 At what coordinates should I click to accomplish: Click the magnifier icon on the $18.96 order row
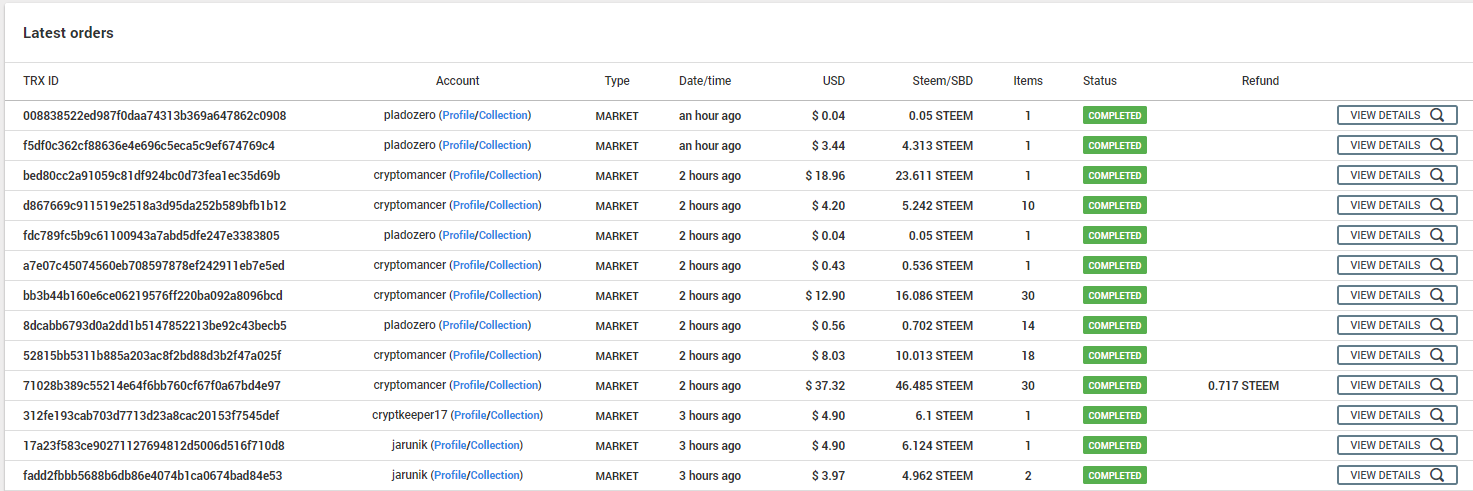point(1437,175)
